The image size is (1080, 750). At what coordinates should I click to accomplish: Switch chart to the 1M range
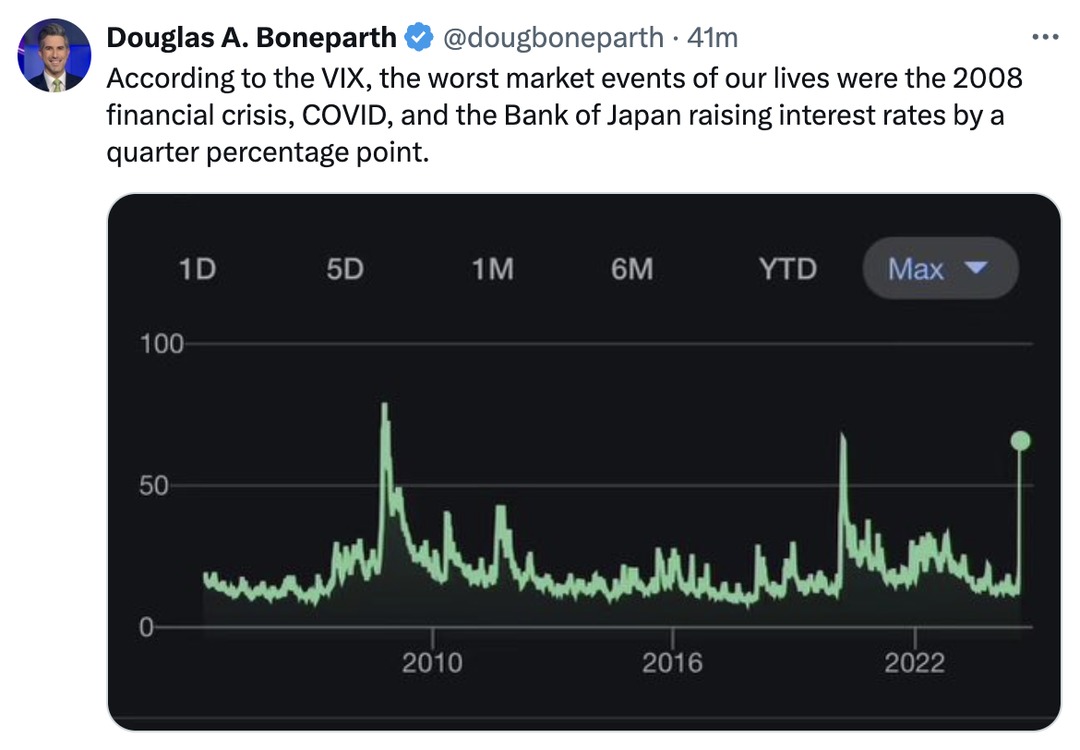492,269
